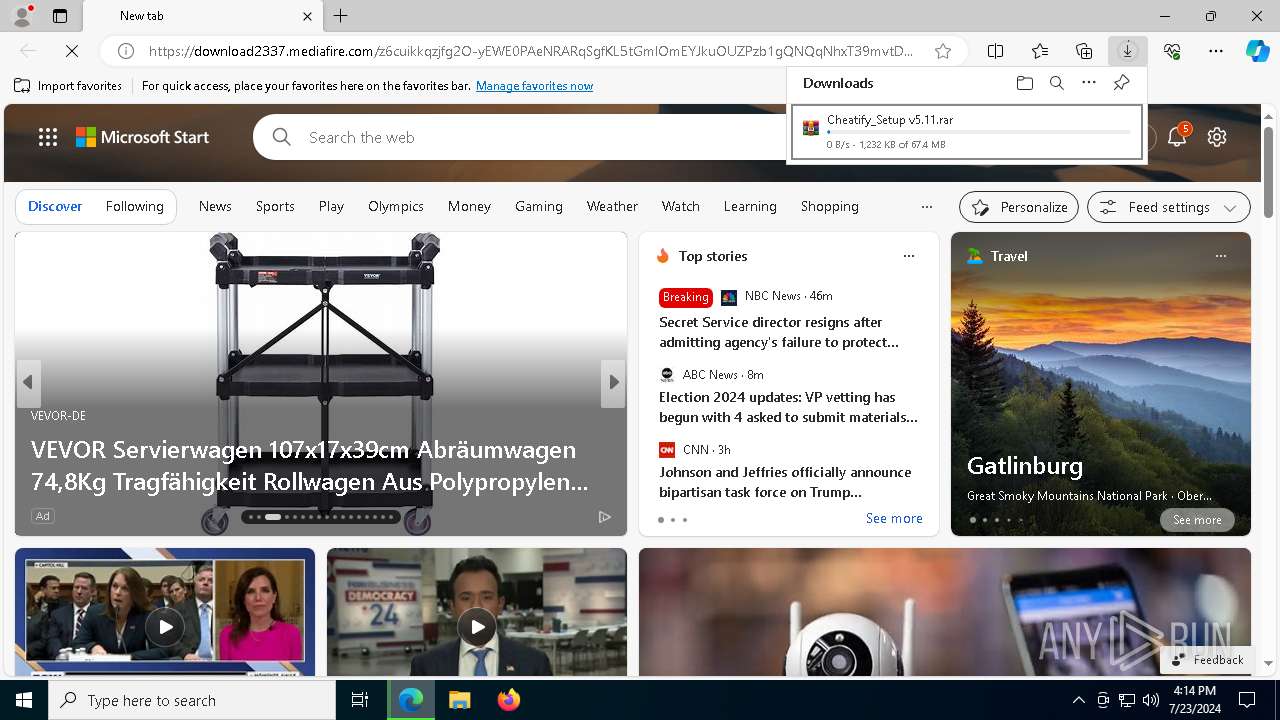Open the Sports category

275,206
